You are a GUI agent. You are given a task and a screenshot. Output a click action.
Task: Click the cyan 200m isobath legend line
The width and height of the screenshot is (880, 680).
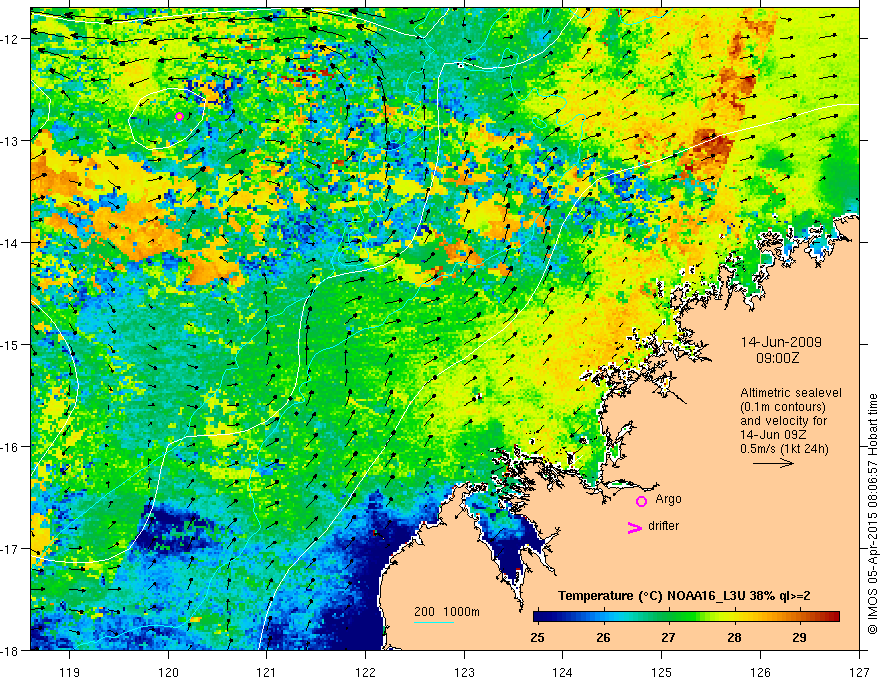pyautogui.click(x=434, y=622)
